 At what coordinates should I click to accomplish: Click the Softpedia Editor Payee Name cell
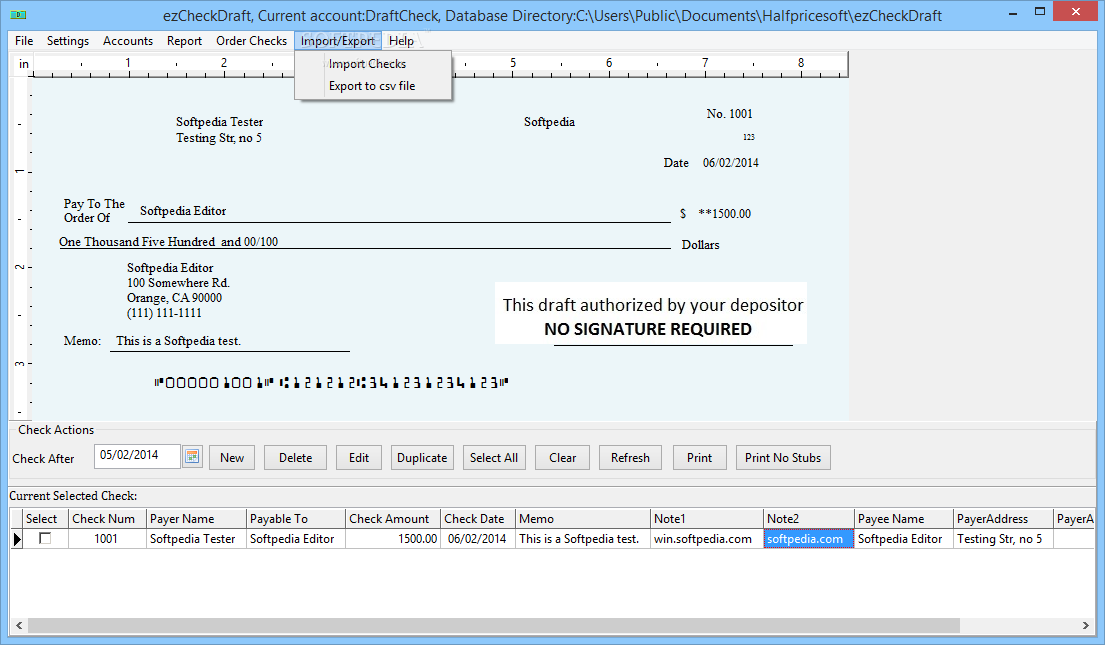click(x=903, y=539)
